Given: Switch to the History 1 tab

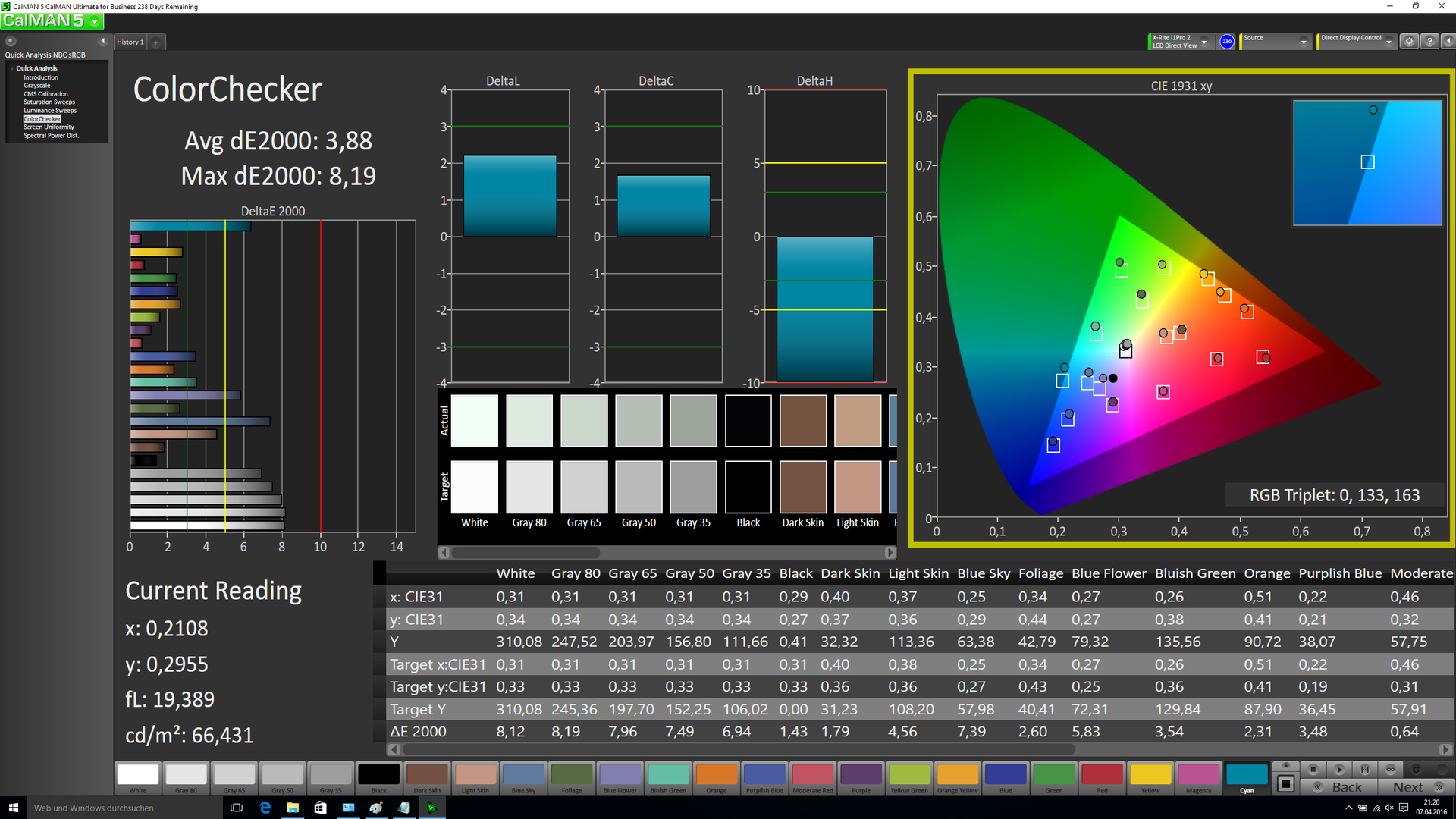Looking at the screenshot, I should 130,42.
